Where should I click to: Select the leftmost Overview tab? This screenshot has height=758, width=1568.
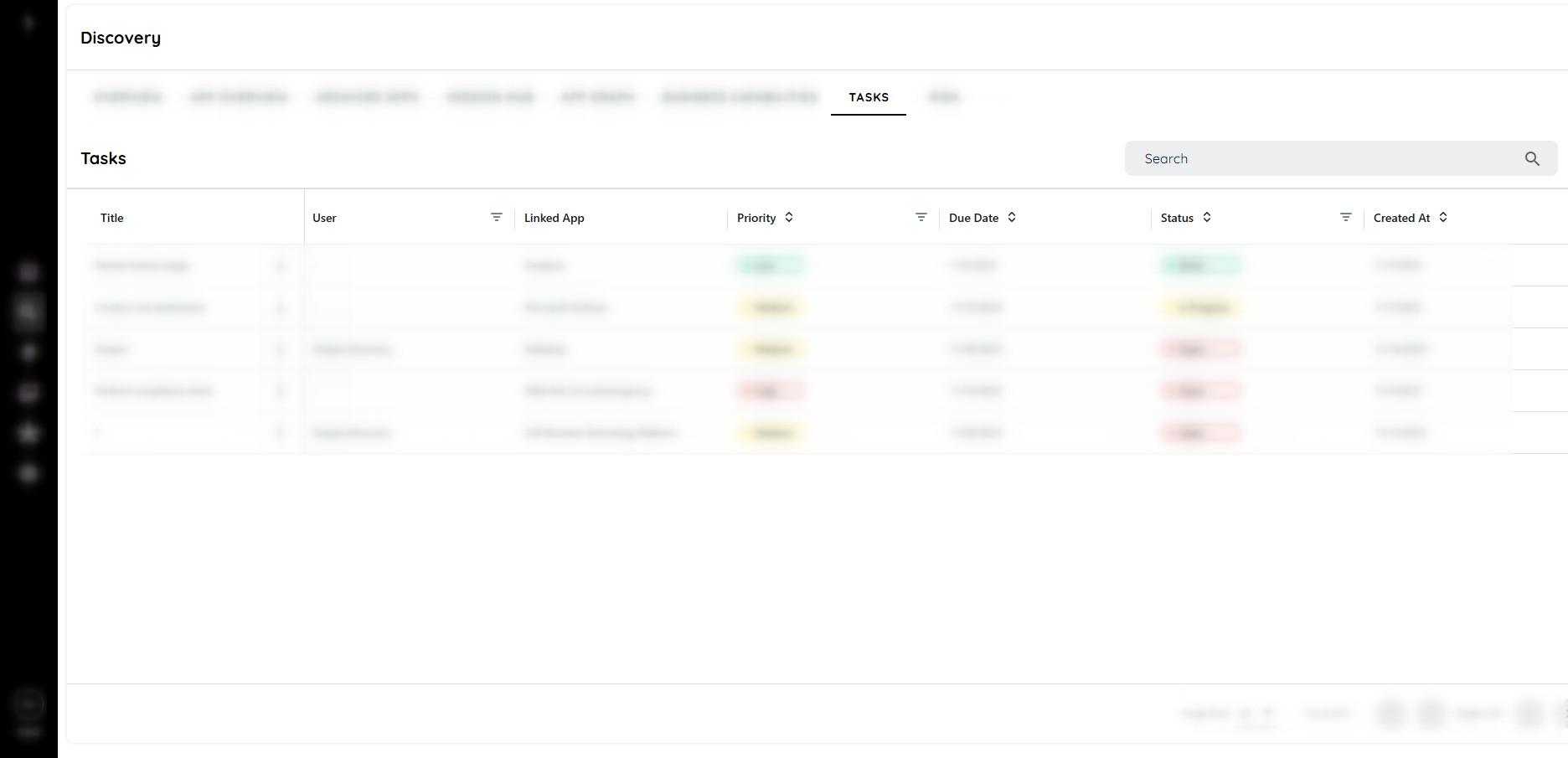[x=127, y=97]
